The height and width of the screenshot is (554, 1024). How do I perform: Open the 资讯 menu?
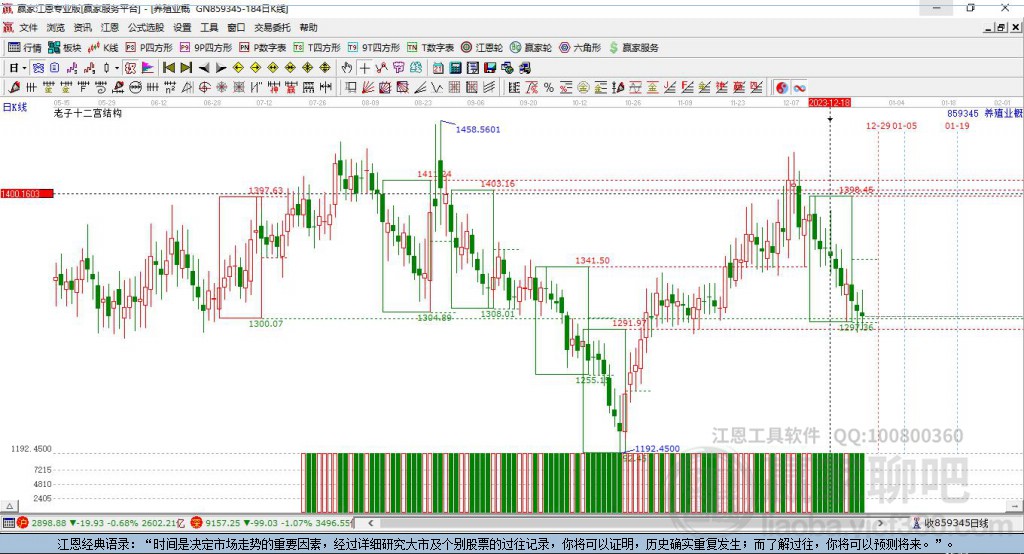(x=82, y=27)
